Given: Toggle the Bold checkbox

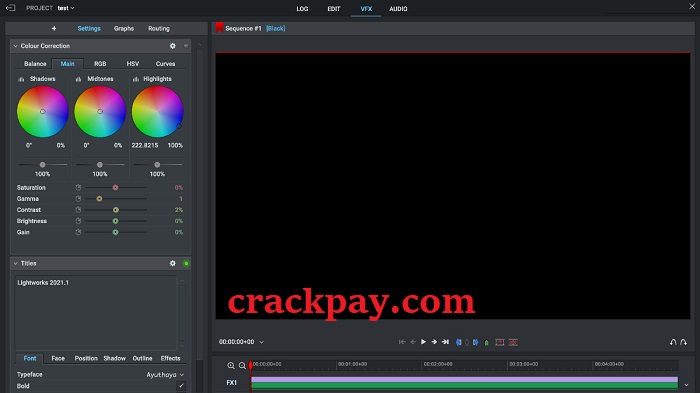Looking at the screenshot, I should point(181,386).
